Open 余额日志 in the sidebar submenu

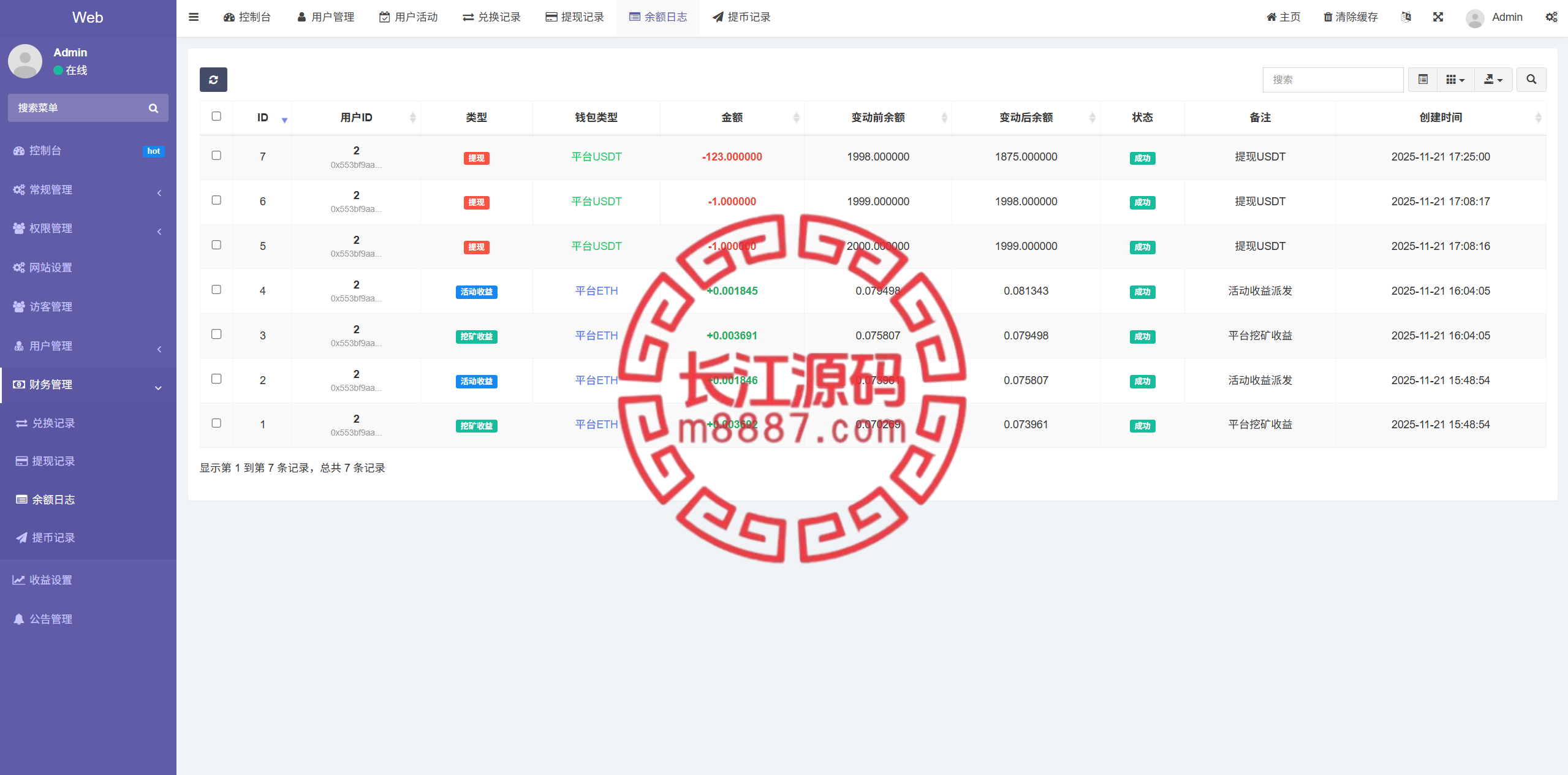coord(88,500)
